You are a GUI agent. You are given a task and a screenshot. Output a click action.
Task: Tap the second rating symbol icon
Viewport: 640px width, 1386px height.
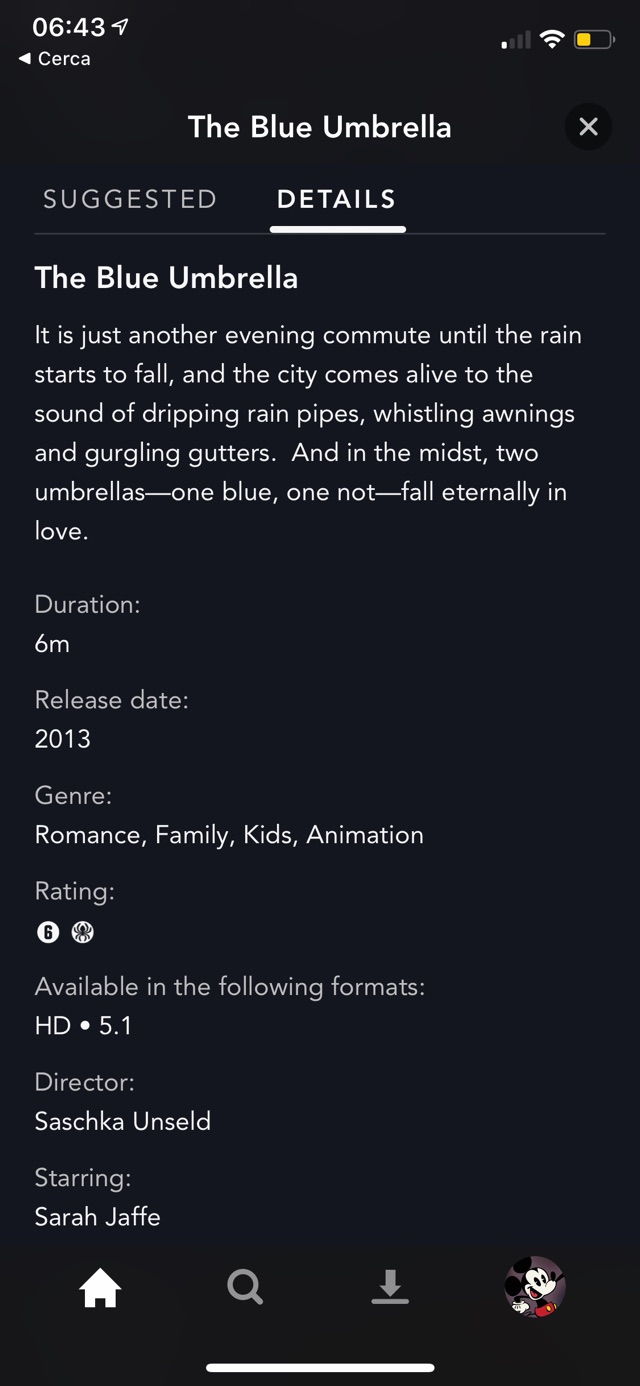click(83, 932)
